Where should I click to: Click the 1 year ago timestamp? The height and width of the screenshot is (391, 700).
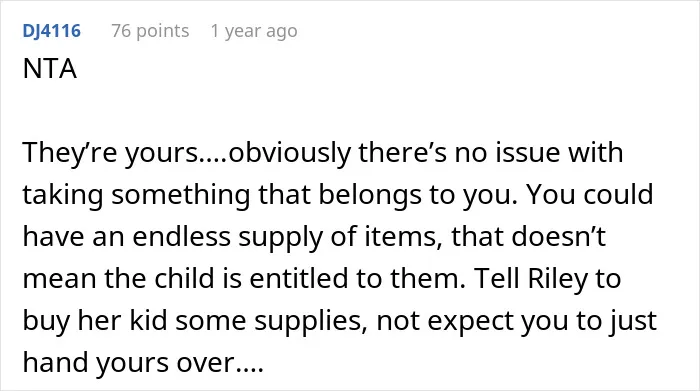[254, 31]
